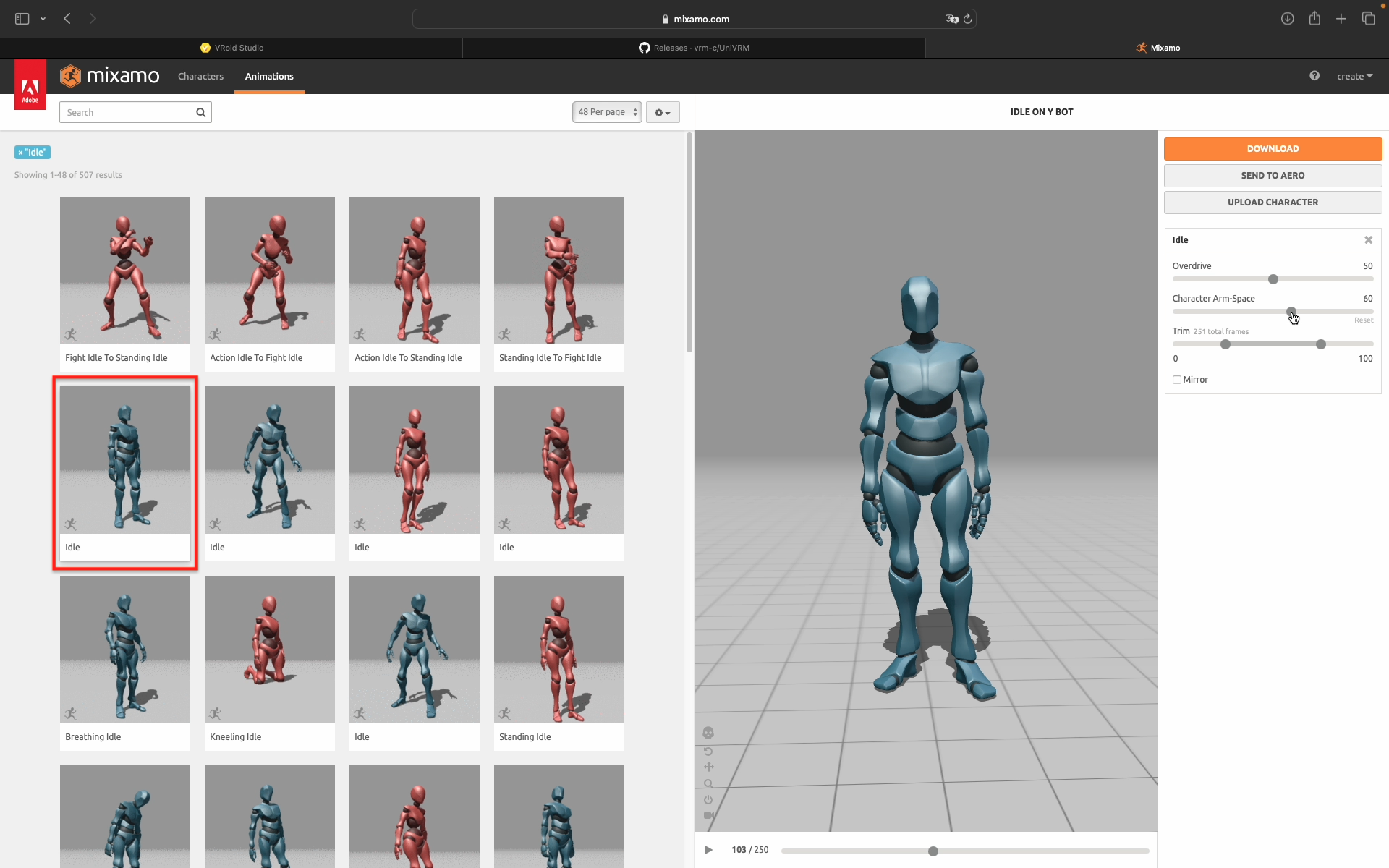
Task: Click the Trim slider right handle
Action: click(x=1321, y=344)
